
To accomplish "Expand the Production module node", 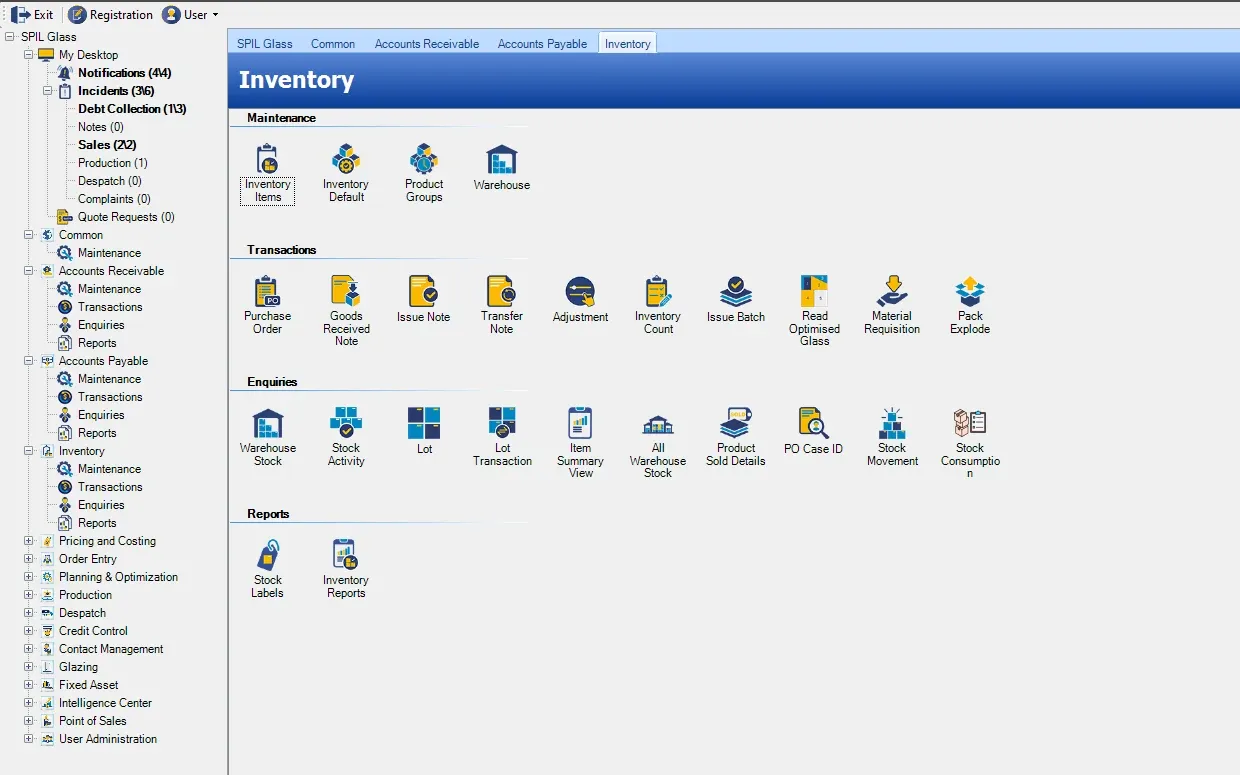I will click(x=29, y=595).
